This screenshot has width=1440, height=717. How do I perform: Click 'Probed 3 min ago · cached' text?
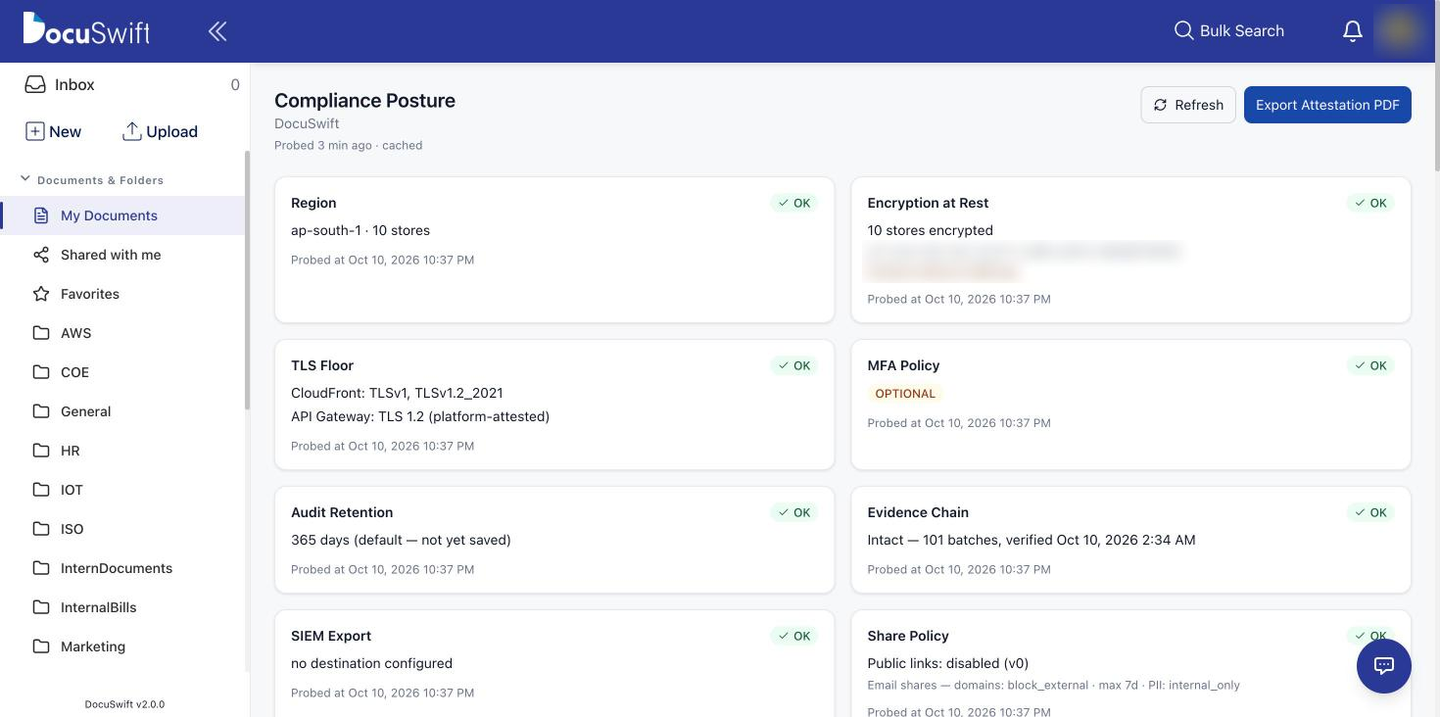coord(348,145)
